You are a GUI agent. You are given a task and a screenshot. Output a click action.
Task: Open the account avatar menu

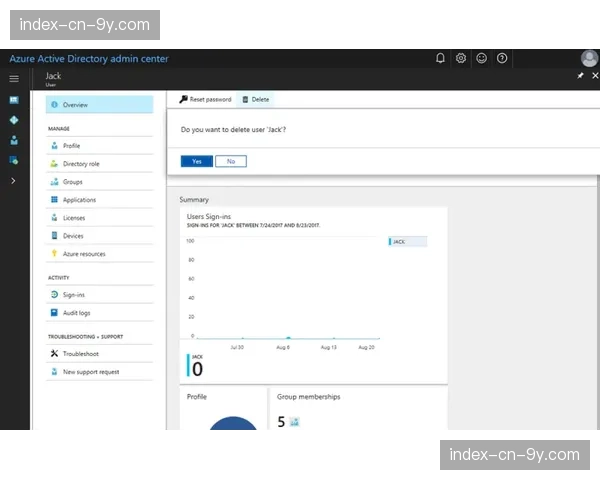(x=589, y=58)
